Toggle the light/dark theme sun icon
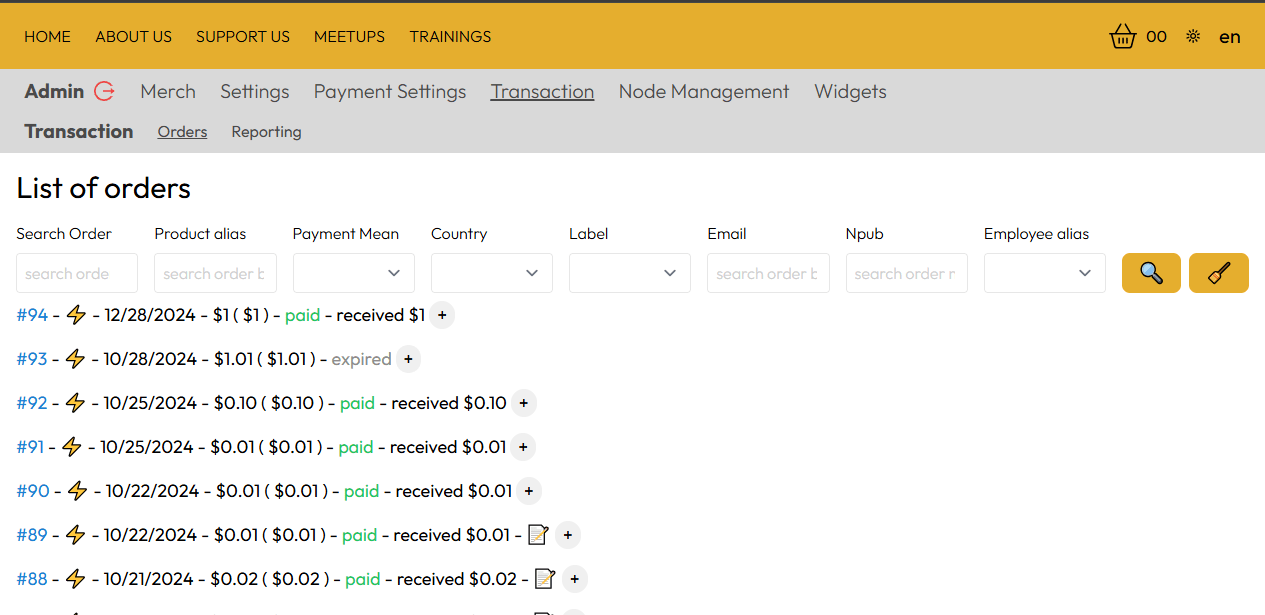Image resolution: width=1265 pixels, height=615 pixels. click(x=1192, y=37)
